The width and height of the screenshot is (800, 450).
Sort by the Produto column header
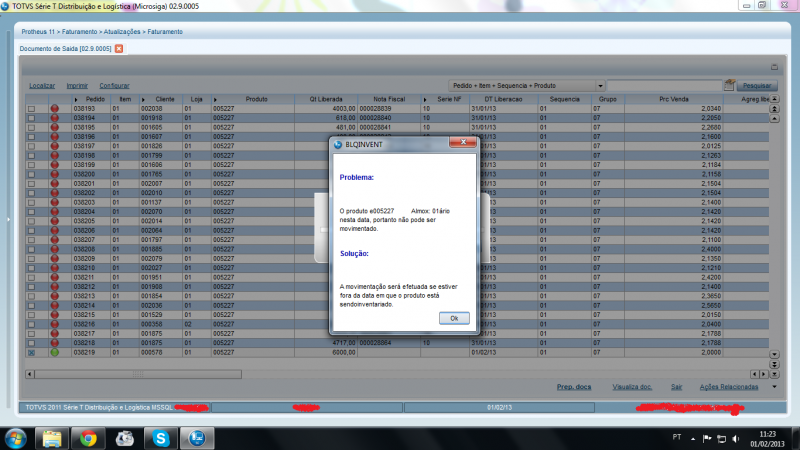point(253,99)
